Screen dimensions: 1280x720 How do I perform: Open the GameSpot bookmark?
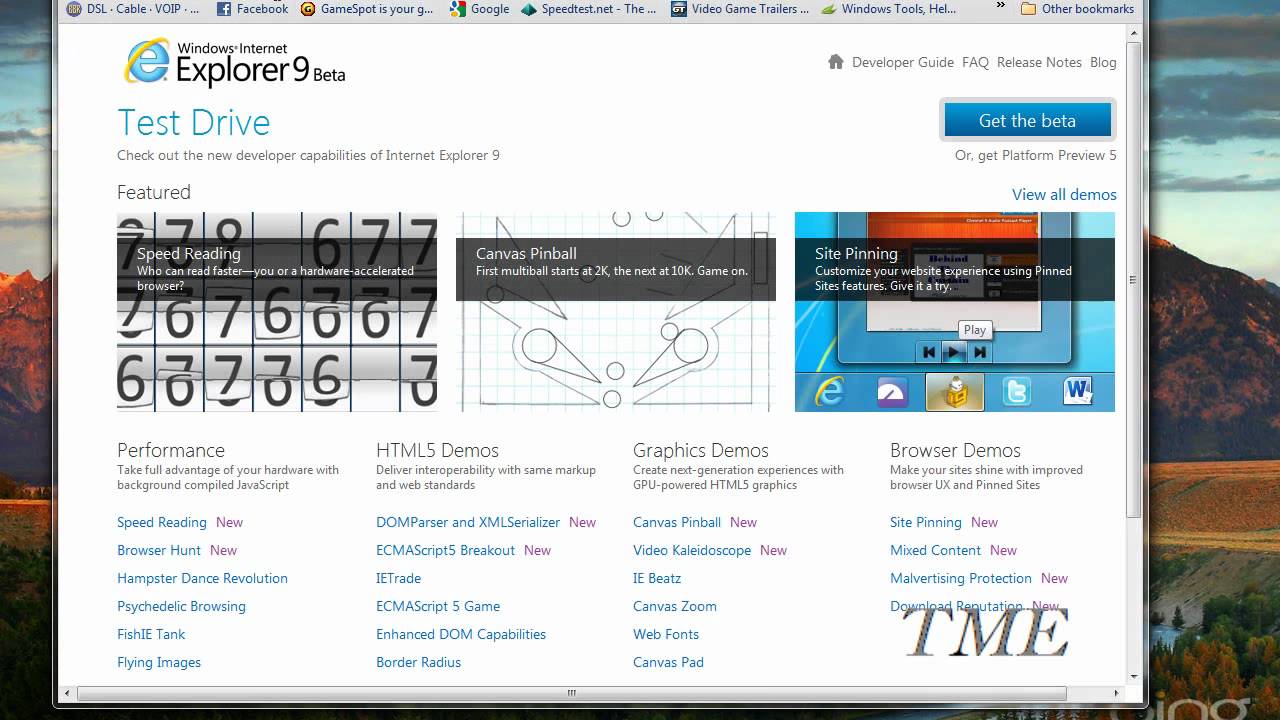click(x=367, y=9)
